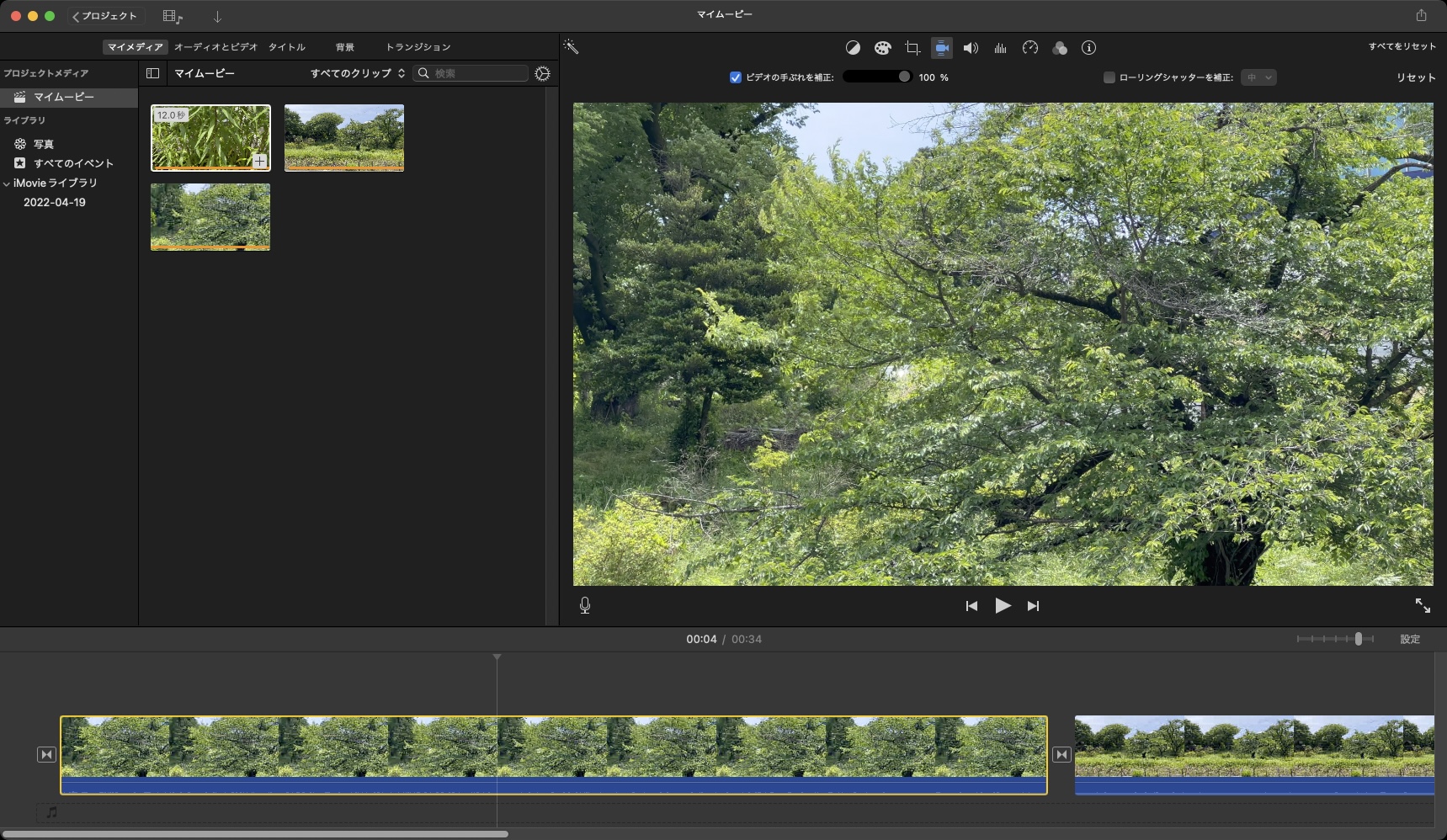Select the Crop tool for the clip
The width and height of the screenshot is (1447, 840).
[x=912, y=48]
